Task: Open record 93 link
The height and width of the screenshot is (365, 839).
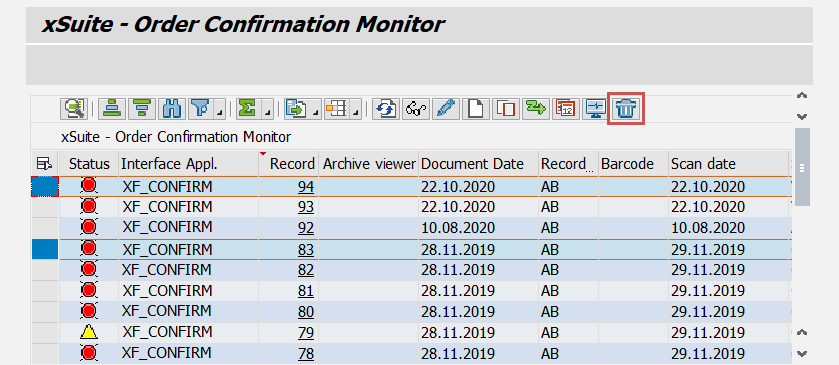Action: [x=306, y=207]
